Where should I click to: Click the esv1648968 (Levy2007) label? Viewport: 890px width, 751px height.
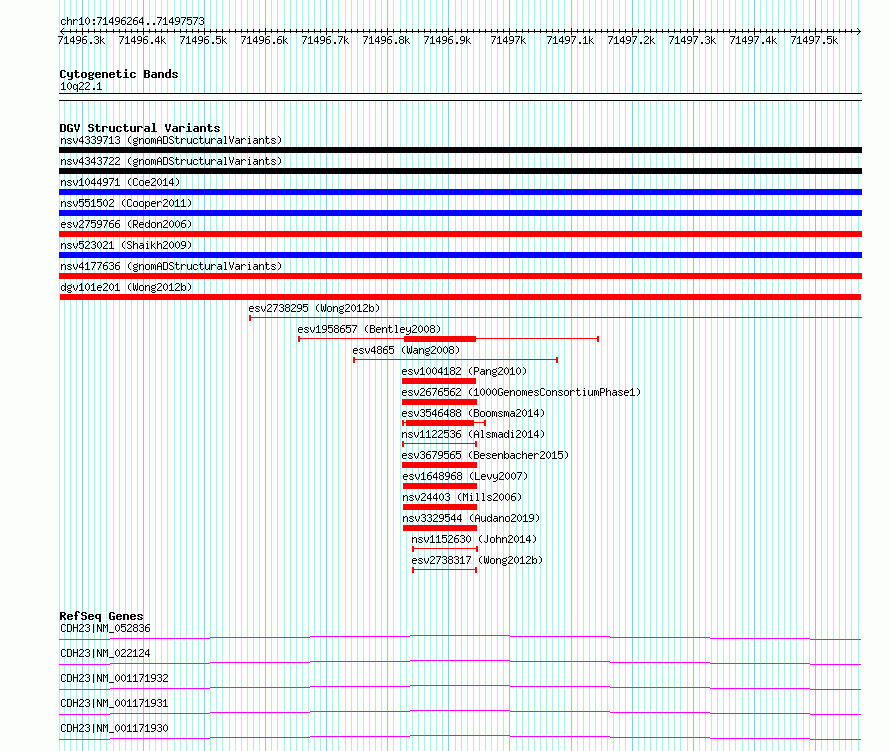tap(465, 476)
